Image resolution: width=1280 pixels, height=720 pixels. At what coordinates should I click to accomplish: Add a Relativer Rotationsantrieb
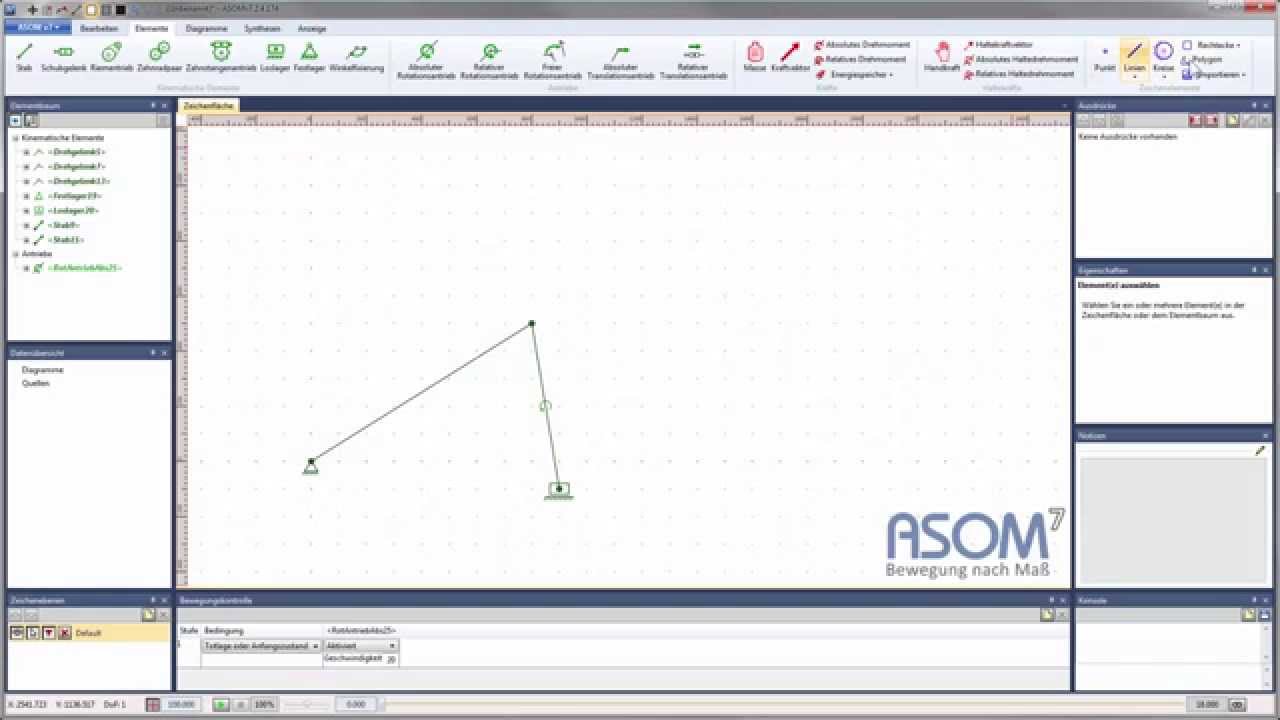[x=490, y=60]
